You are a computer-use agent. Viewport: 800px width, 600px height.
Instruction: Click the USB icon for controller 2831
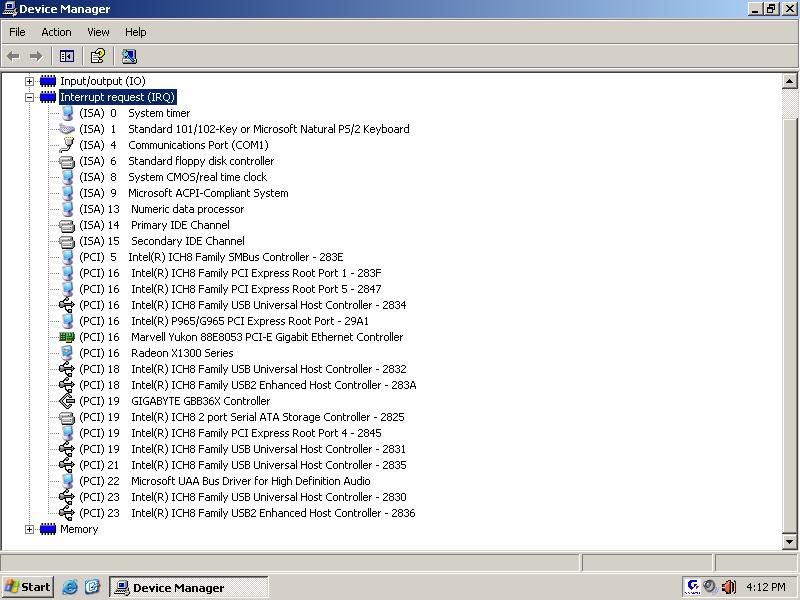pyautogui.click(x=67, y=449)
